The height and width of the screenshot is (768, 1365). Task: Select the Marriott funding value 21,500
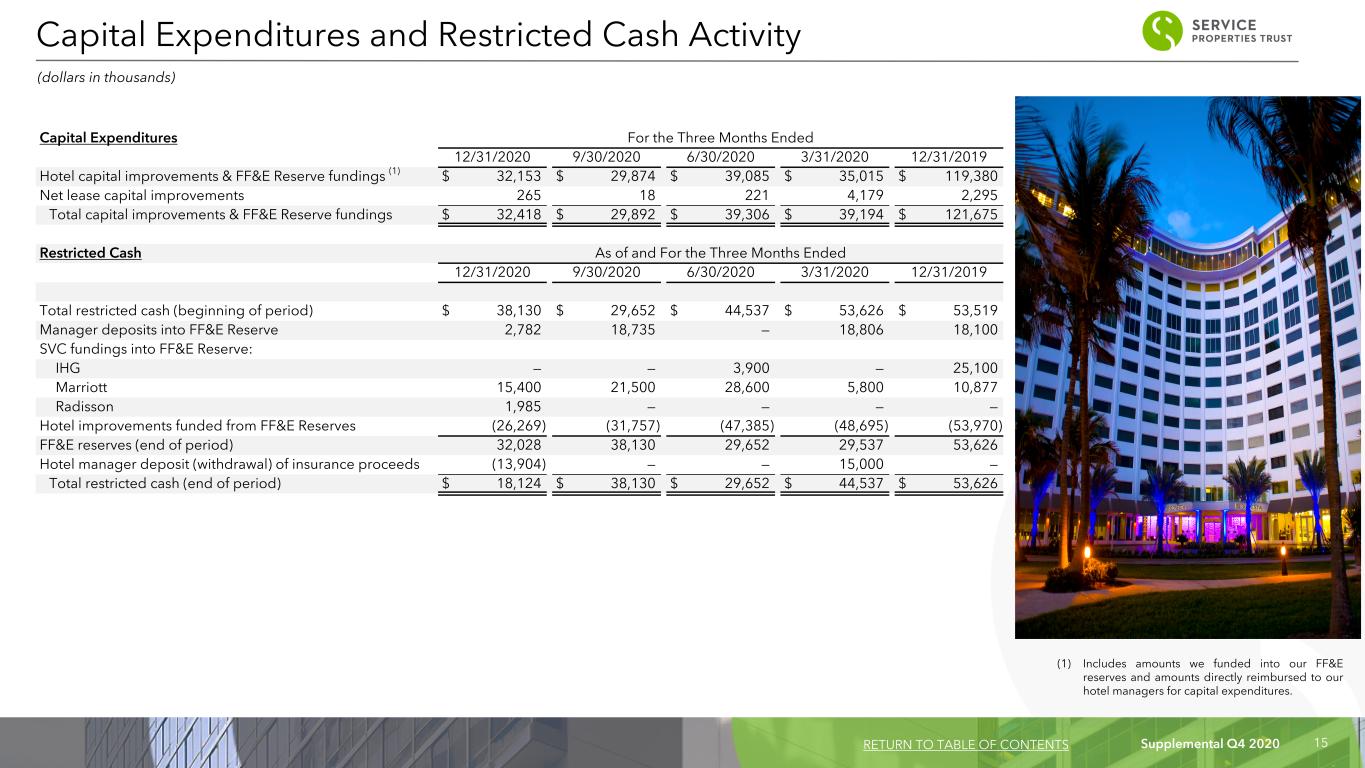[x=631, y=387]
